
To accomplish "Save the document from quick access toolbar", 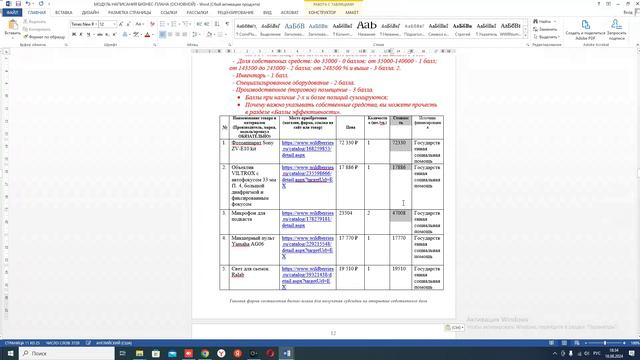I will [18, 4].
